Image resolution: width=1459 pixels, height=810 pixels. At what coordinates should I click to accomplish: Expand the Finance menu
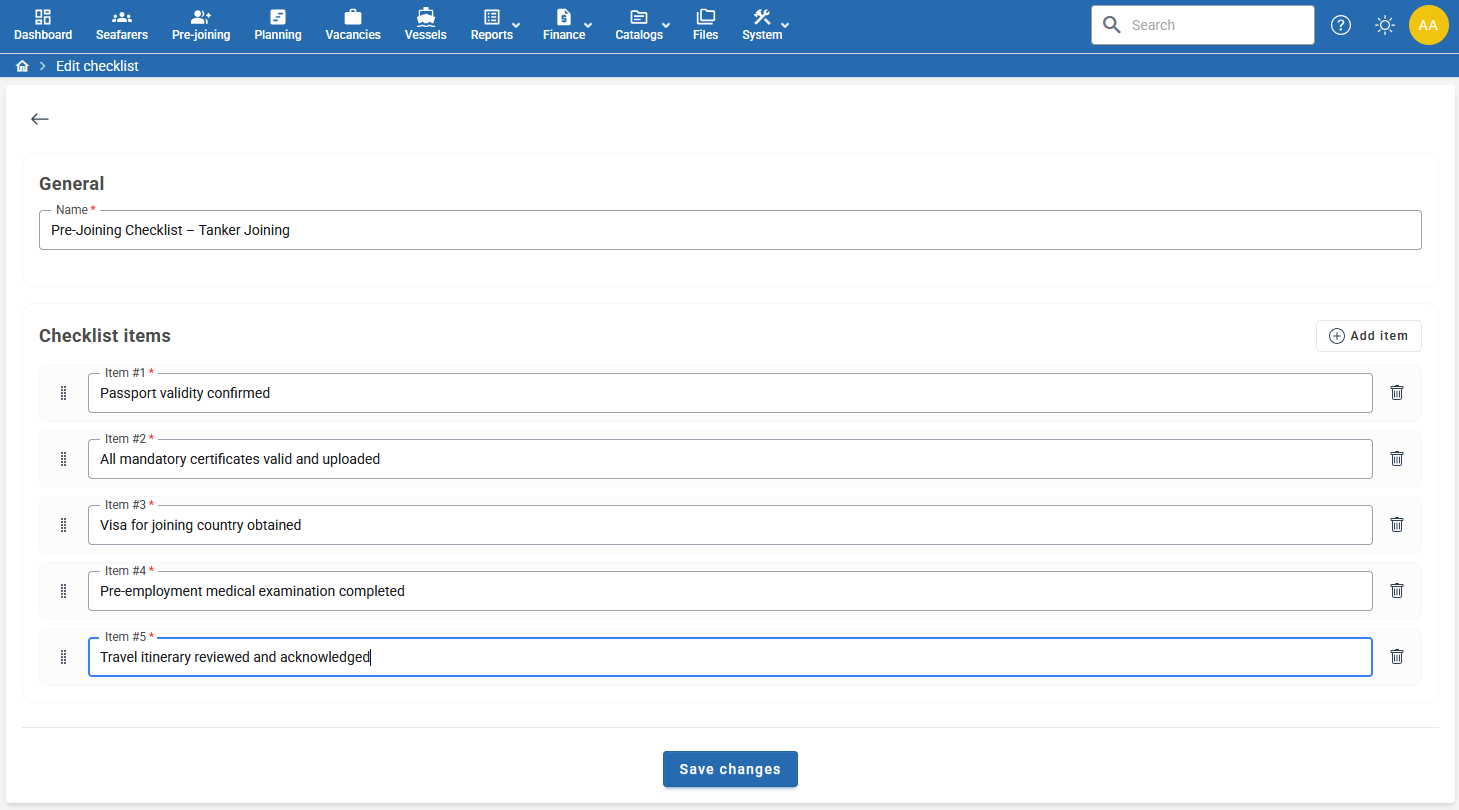tap(568, 25)
